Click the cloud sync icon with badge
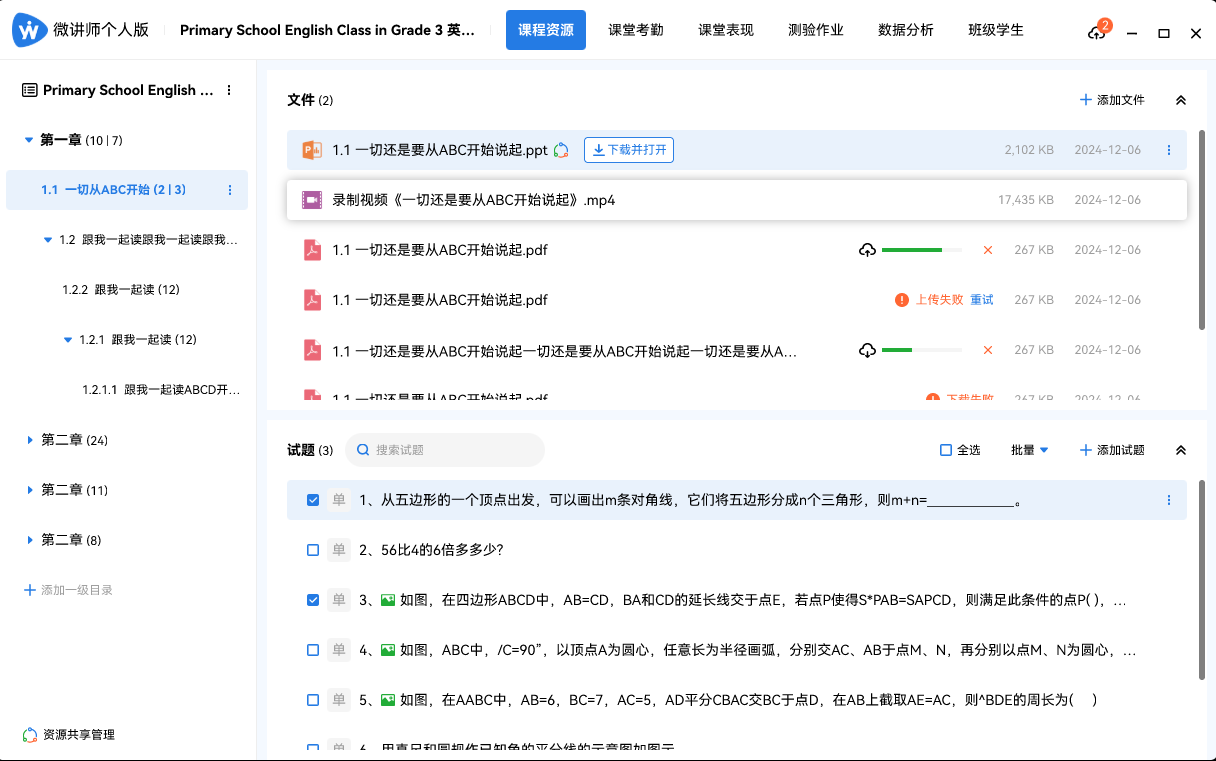The image size is (1216, 761). coord(1097,32)
